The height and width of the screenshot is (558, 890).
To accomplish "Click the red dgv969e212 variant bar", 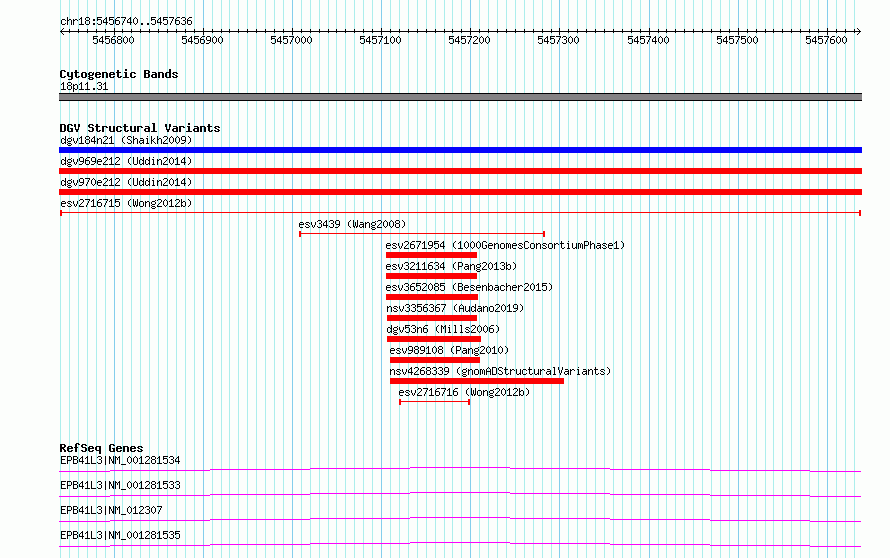I will [x=460, y=171].
